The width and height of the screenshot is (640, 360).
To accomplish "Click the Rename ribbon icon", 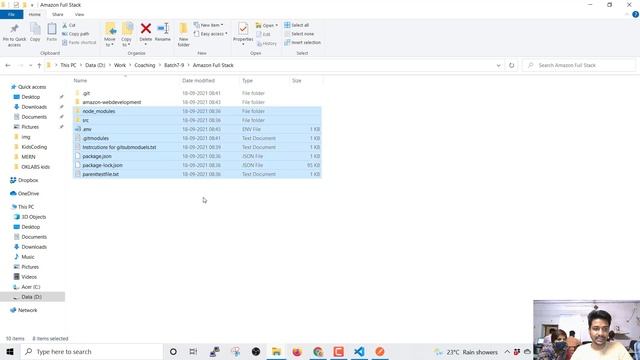I will pyautogui.click(x=163, y=33).
